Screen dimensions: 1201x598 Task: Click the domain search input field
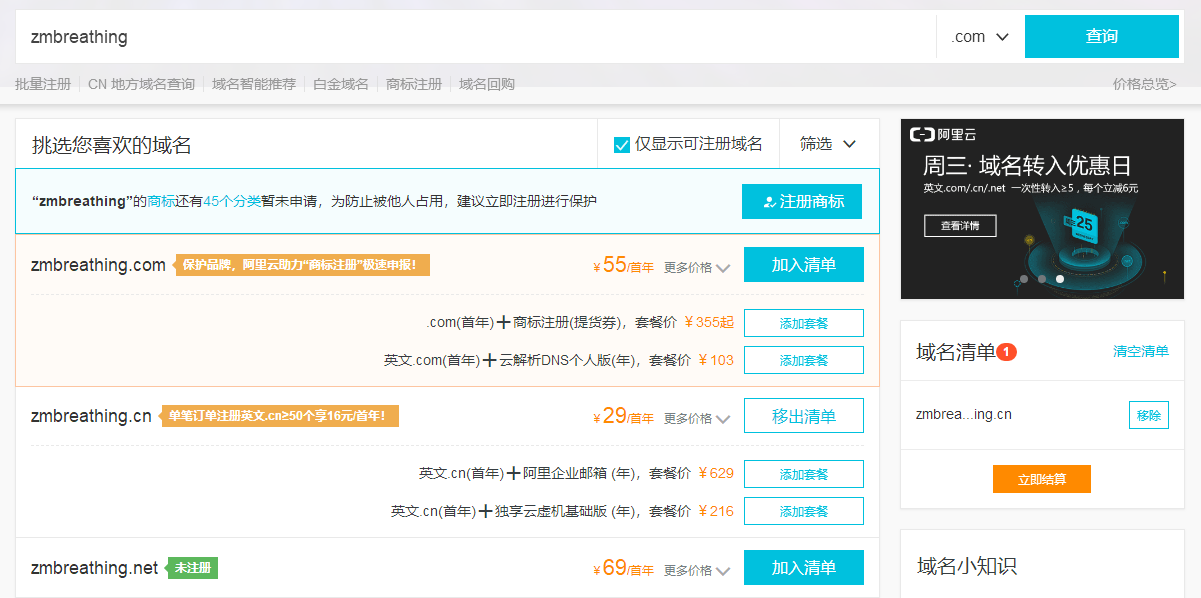point(476,37)
